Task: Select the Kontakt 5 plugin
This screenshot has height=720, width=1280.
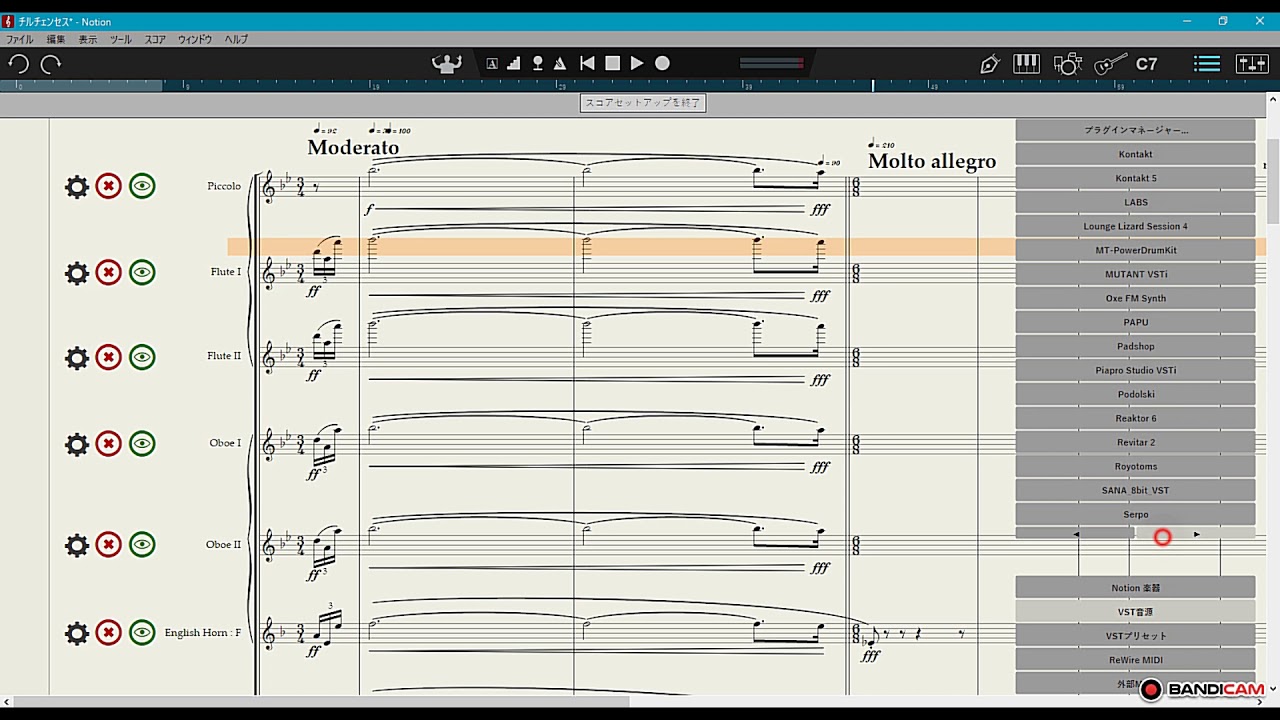Action: pos(1135,178)
